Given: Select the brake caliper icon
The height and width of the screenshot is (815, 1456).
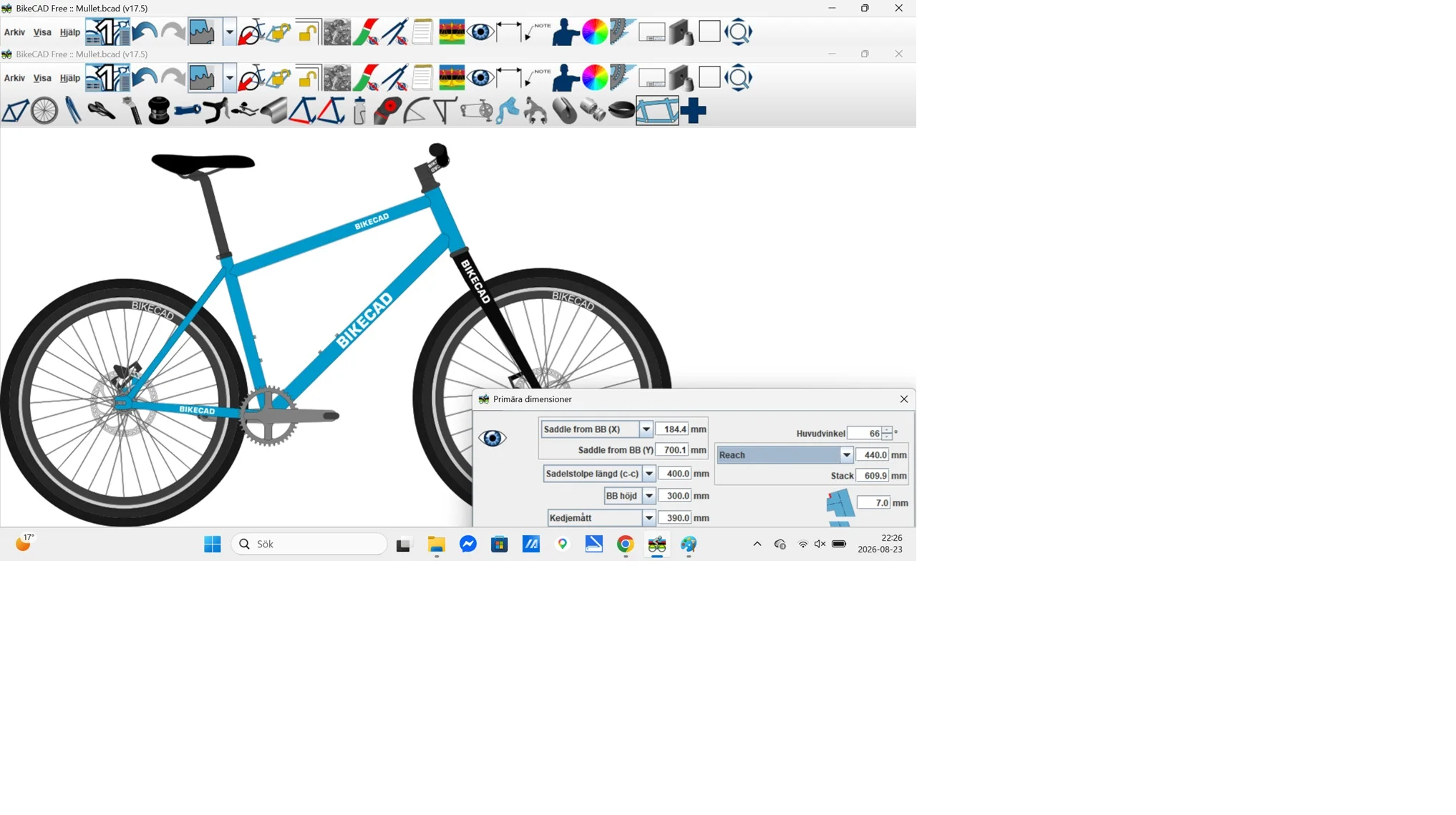Looking at the screenshot, I should 535,111.
